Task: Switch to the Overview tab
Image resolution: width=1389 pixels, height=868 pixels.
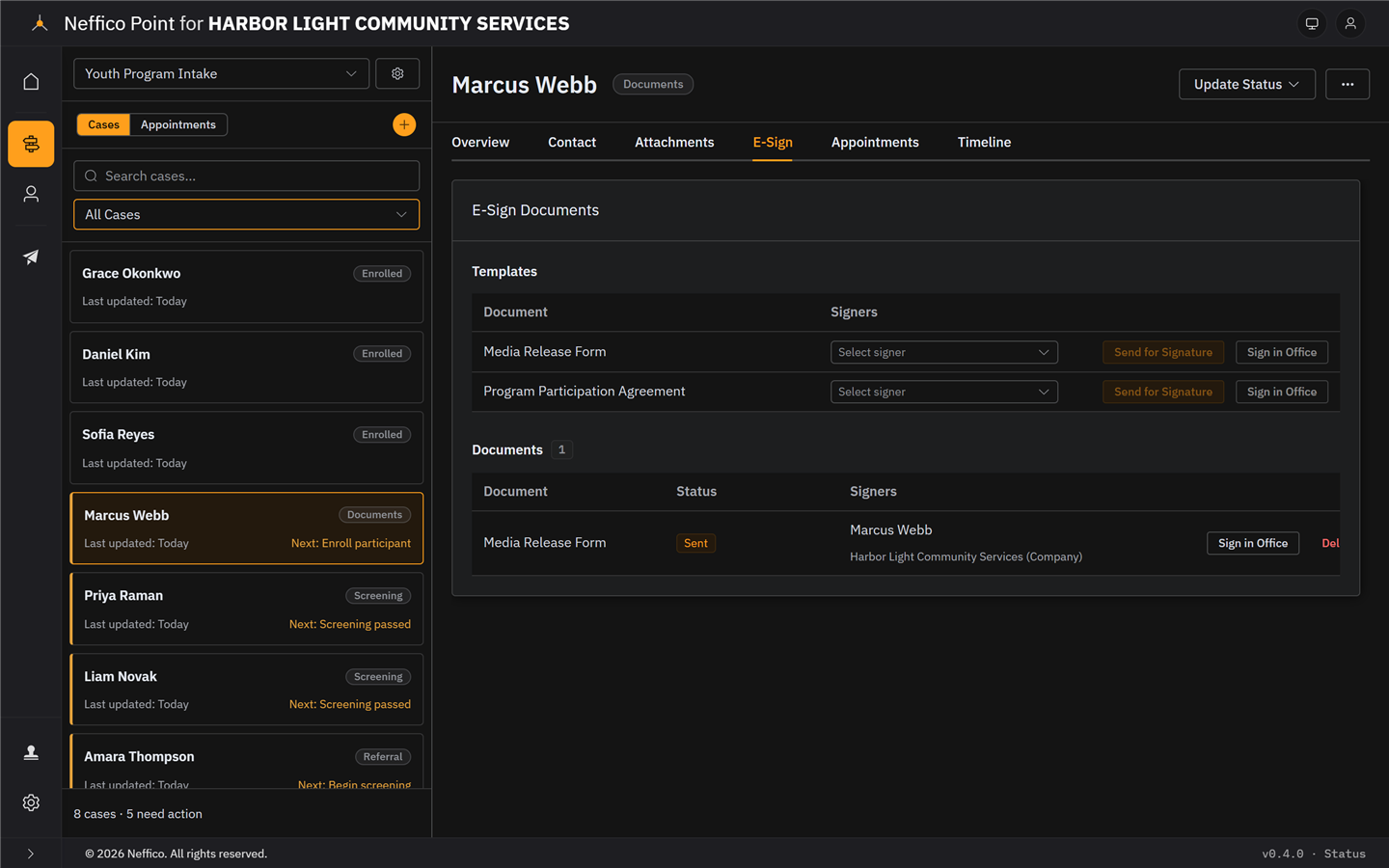Action: click(x=480, y=142)
